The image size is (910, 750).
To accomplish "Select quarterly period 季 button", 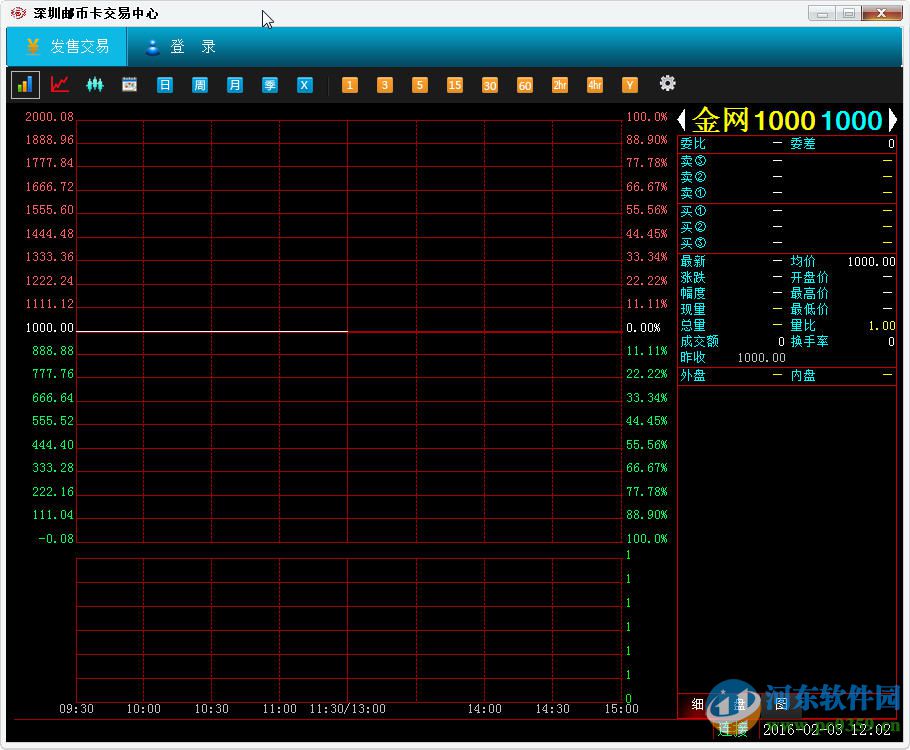I will [x=270, y=85].
